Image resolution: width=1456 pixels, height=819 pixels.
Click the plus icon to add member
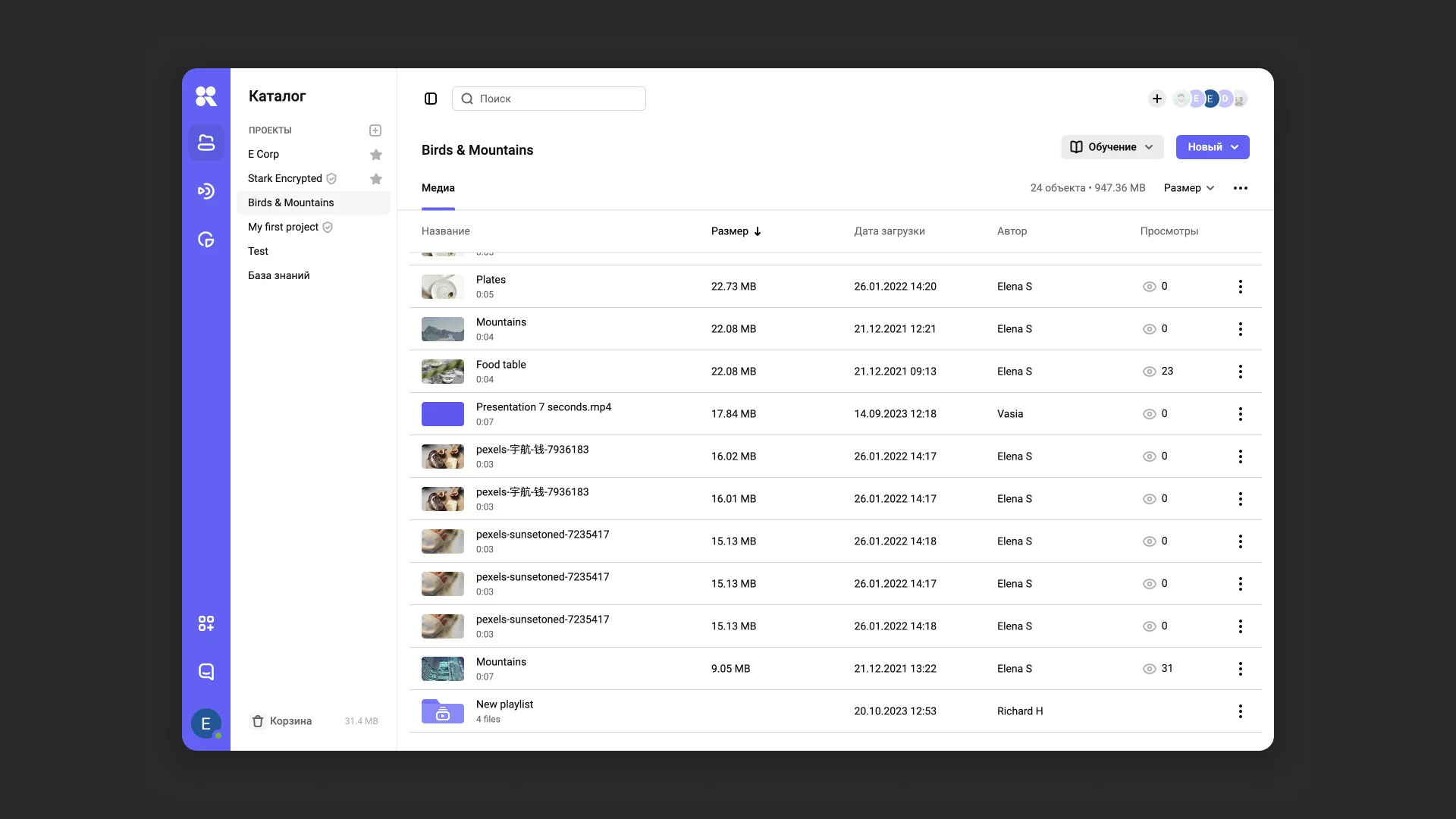(1157, 99)
